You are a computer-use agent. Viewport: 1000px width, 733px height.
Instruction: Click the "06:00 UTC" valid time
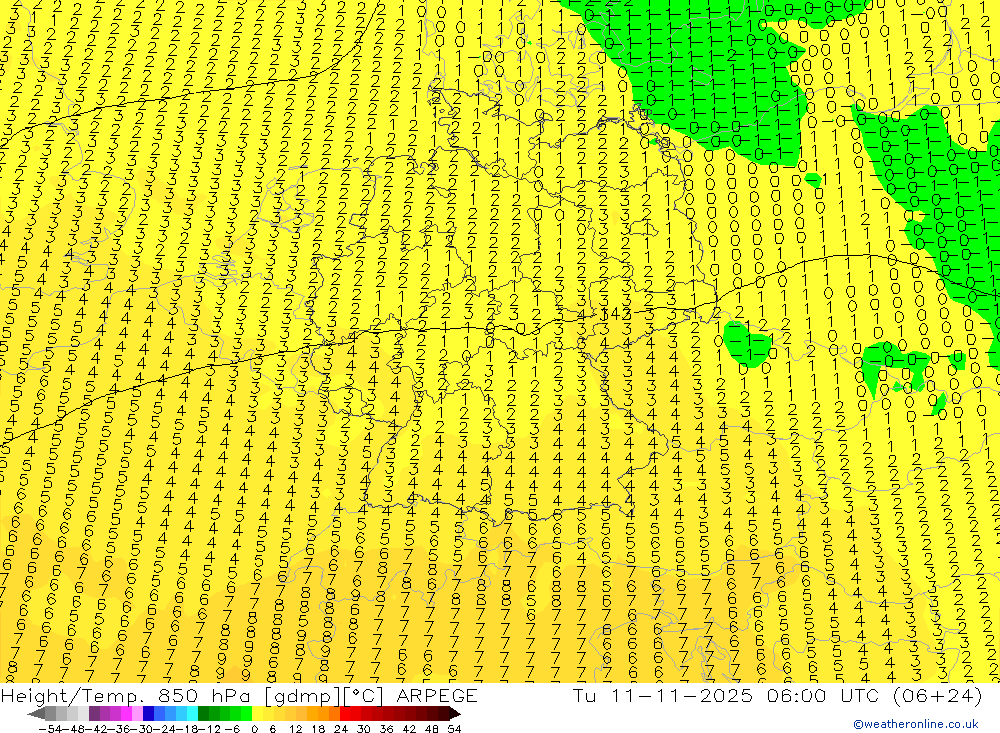(823, 695)
